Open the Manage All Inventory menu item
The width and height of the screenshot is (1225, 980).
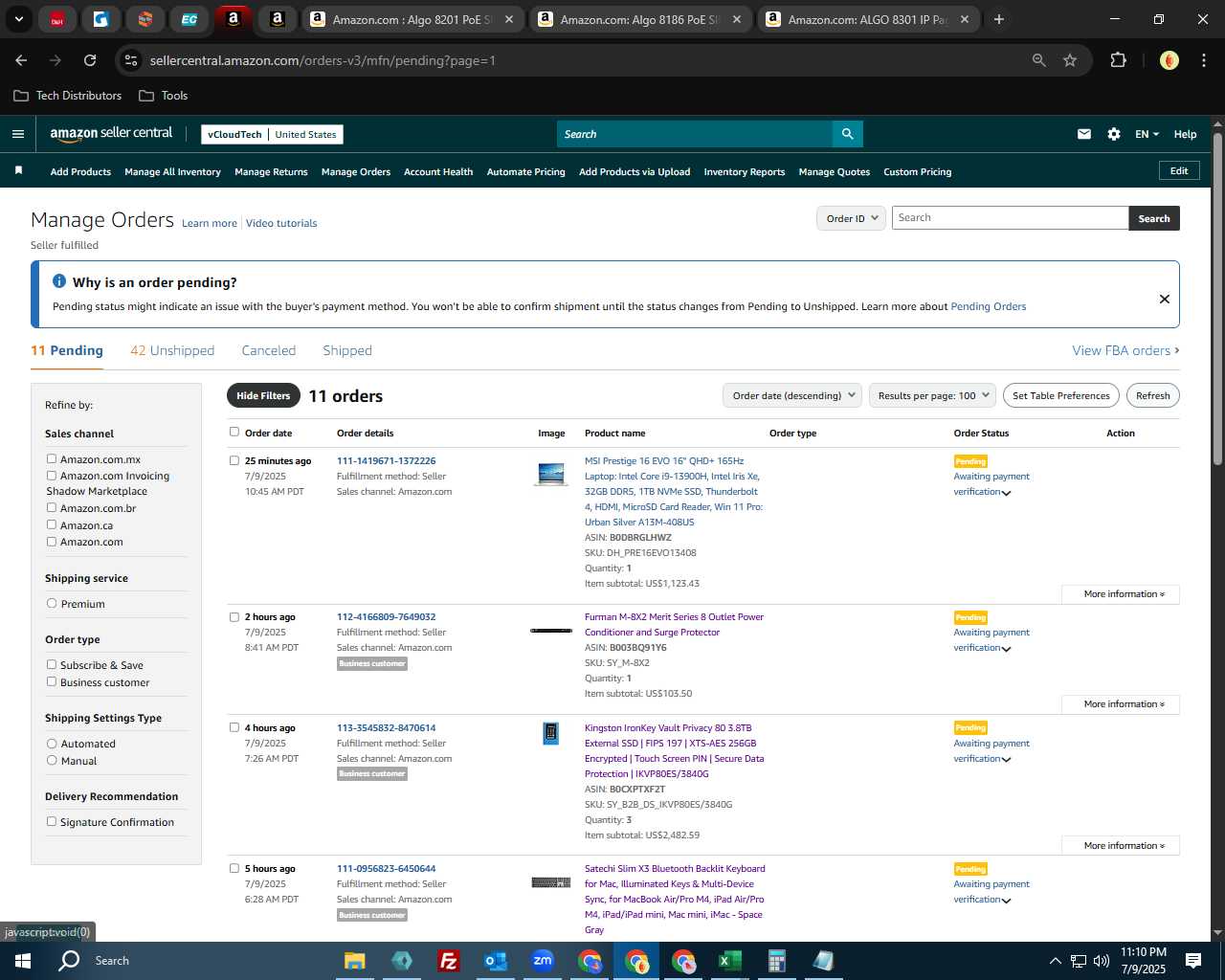(x=172, y=172)
